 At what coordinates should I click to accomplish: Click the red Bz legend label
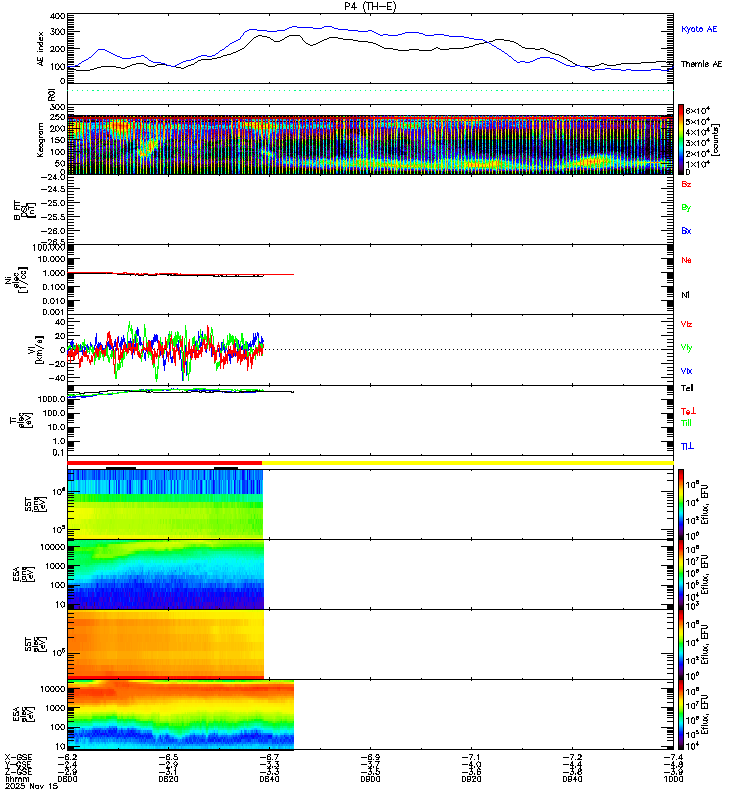(x=686, y=184)
